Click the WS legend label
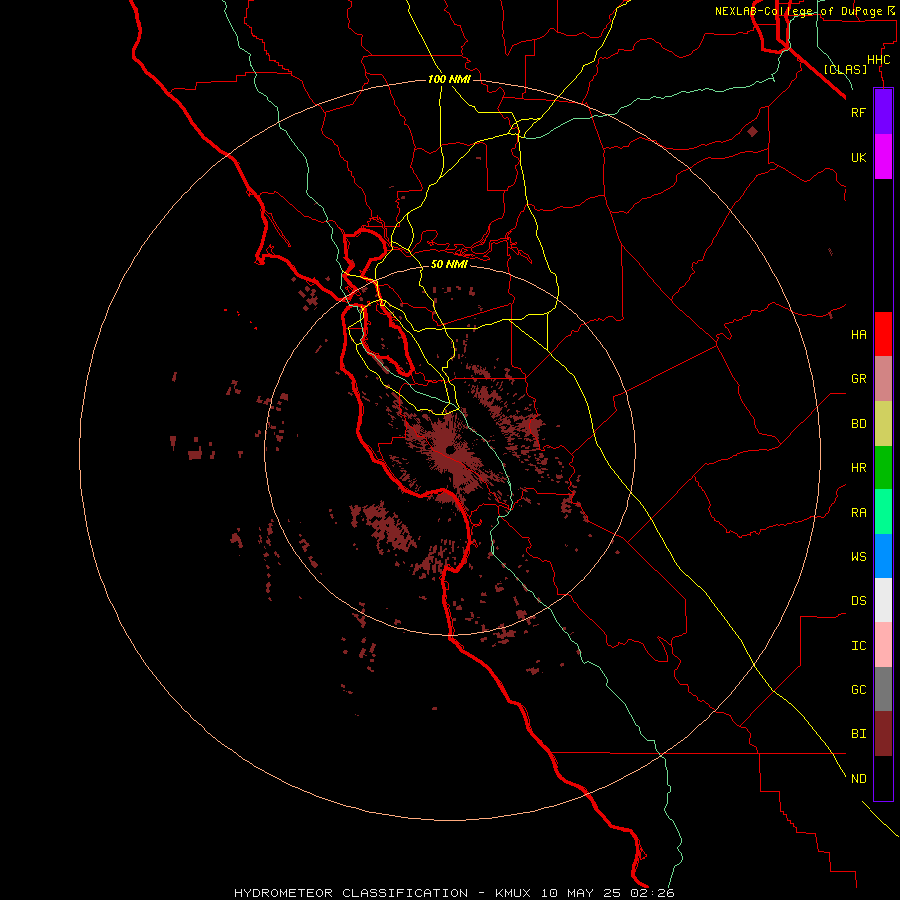This screenshot has width=900, height=900. (x=858, y=557)
